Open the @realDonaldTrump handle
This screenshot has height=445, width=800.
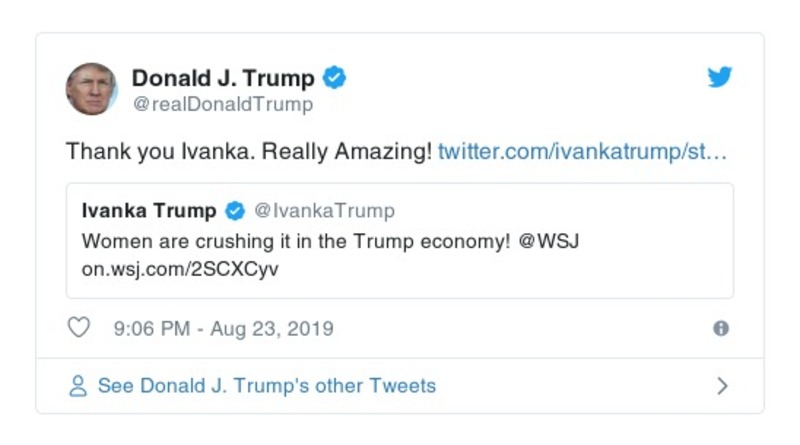pyautogui.click(x=222, y=104)
